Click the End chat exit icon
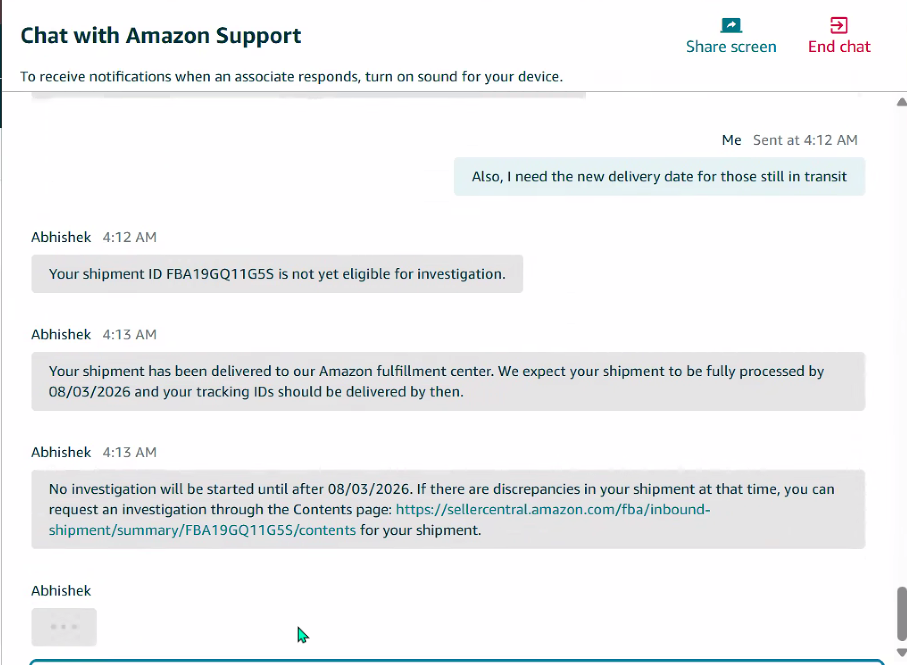The width and height of the screenshot is (907, 665). click(x=839, y=25)
